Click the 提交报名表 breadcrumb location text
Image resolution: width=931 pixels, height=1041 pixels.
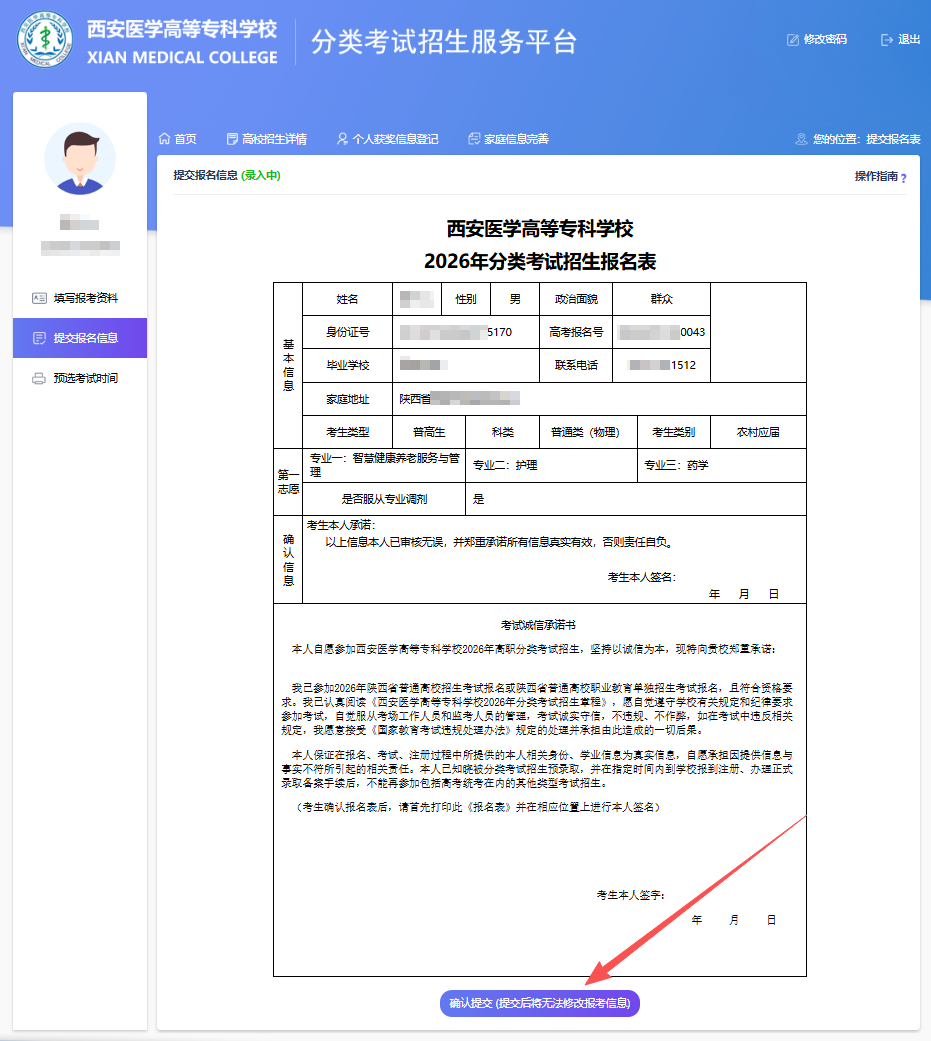pos(893,139)
